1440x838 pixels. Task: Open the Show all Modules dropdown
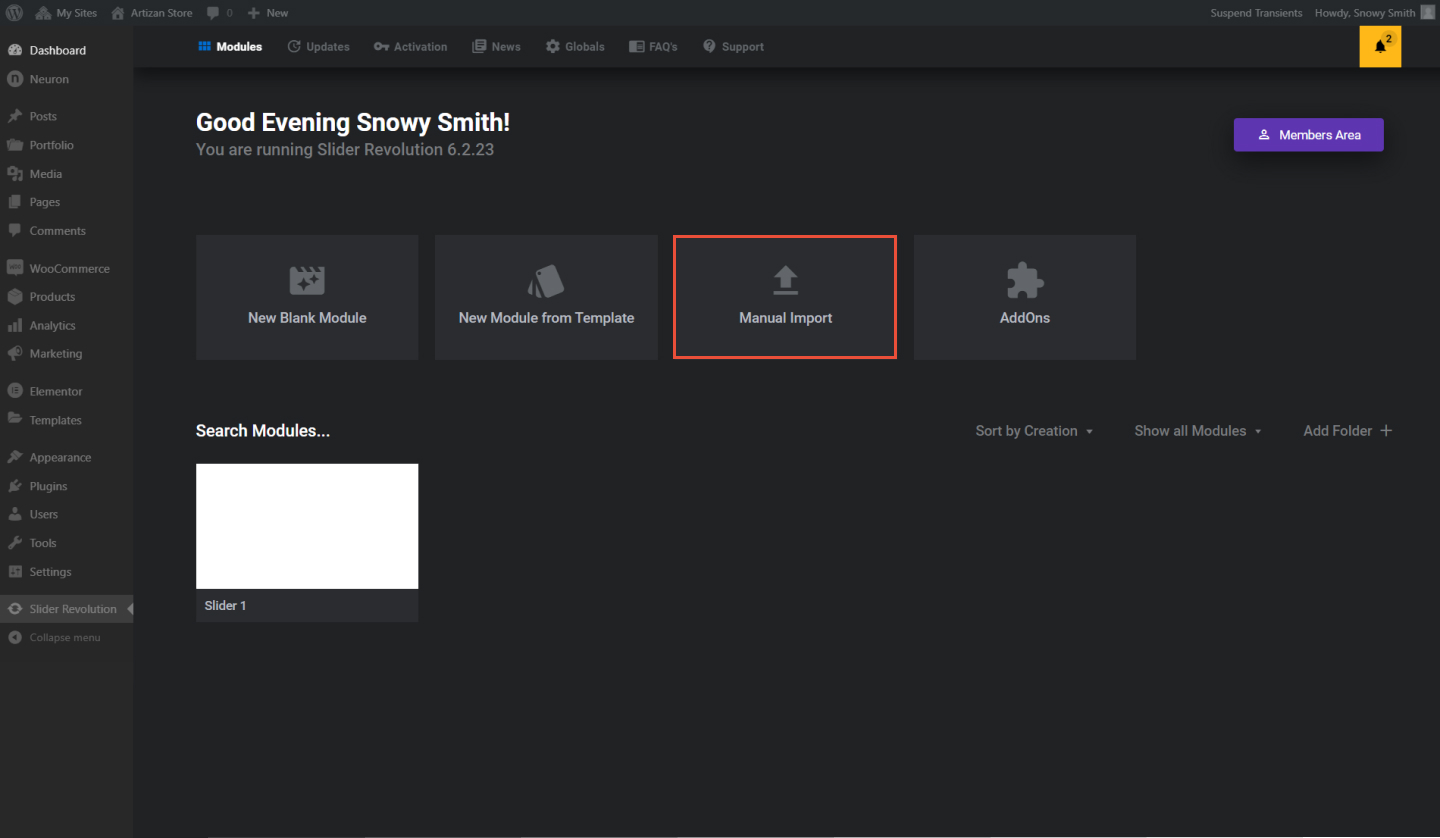pyautogui.click(x=1198, y=431)
